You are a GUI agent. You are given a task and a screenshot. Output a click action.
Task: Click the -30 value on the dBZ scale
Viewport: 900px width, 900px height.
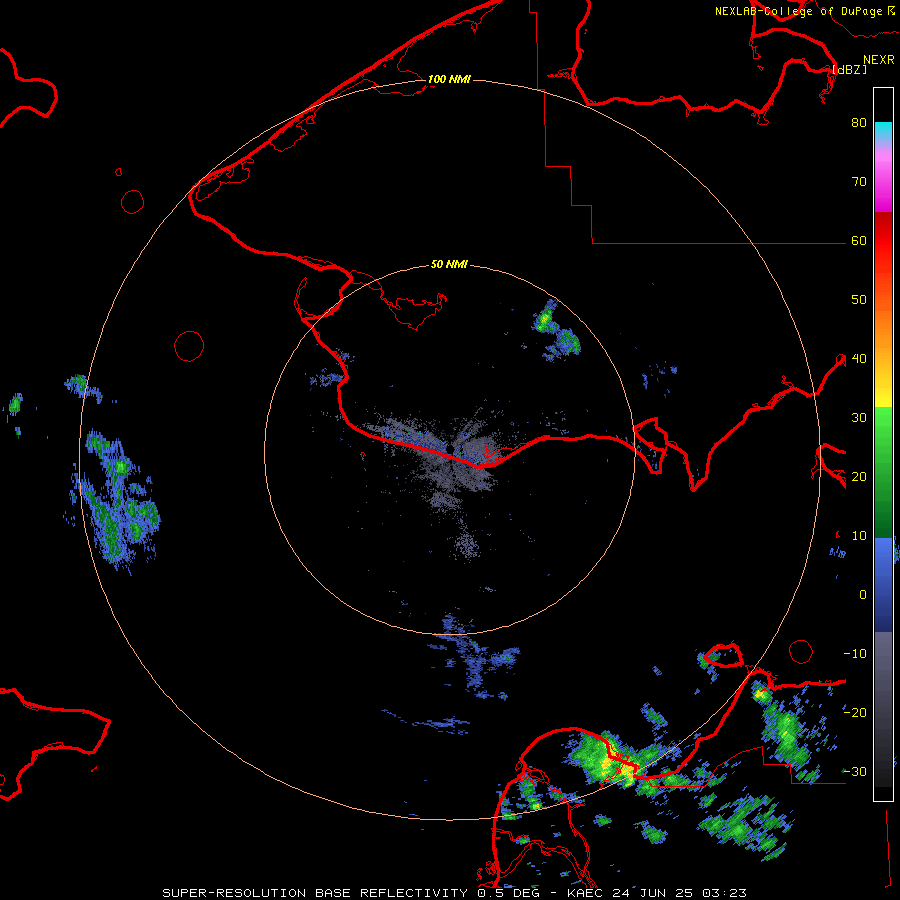click(x=855, y=772)
